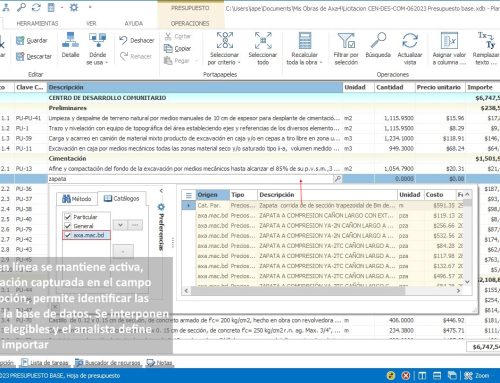Select result row with cost $532.56
500x383 pixels.
coord(323,236)
